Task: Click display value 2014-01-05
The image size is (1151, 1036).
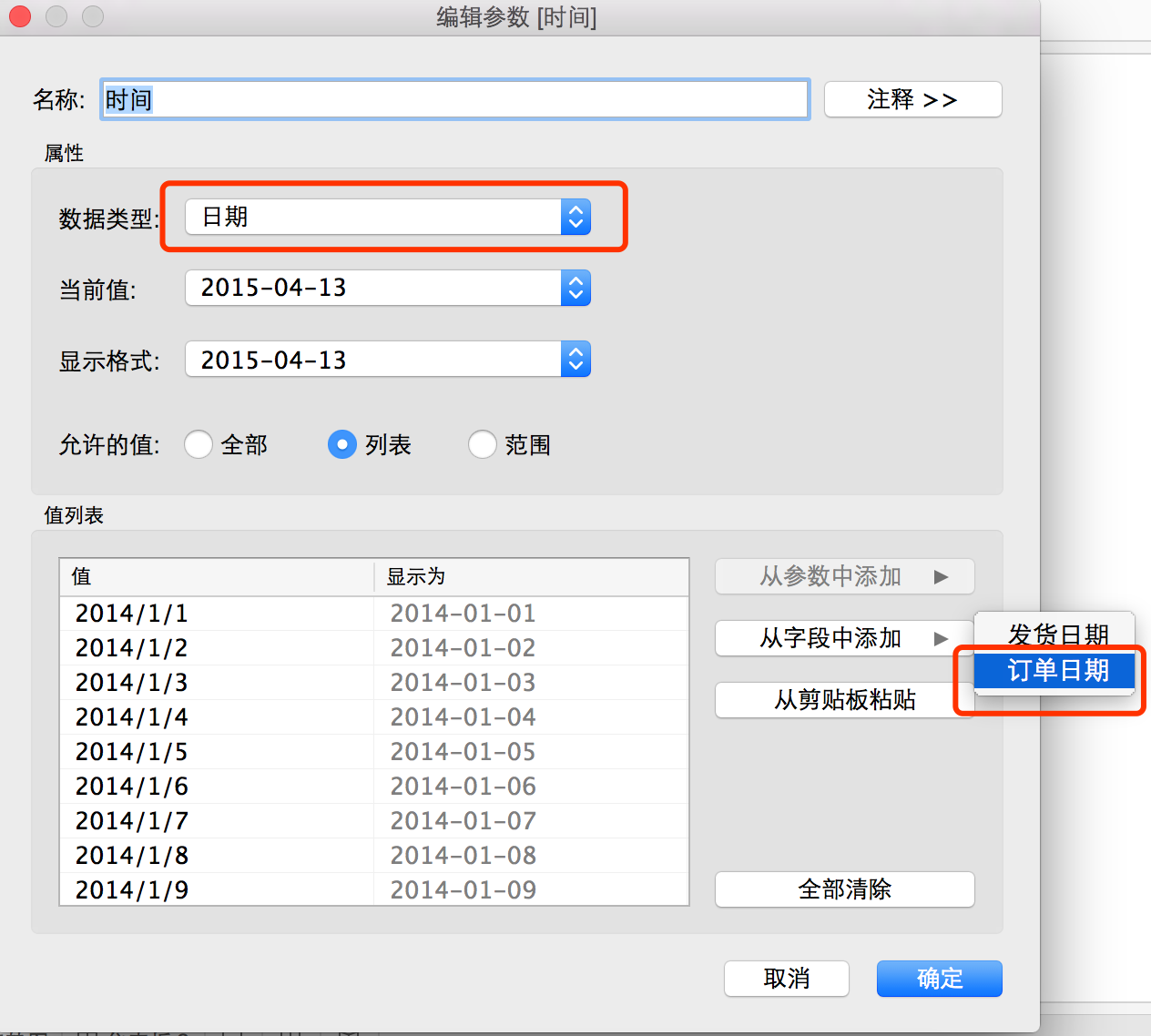Action: coord(463,752)
